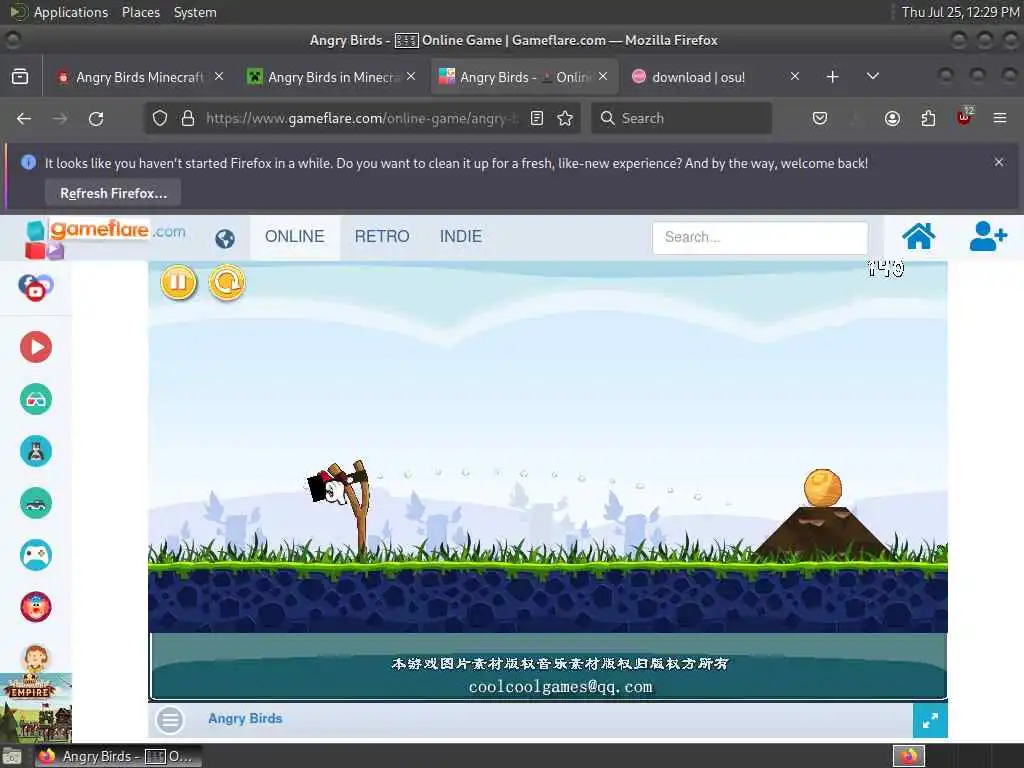1024x768 pixels.
Task: Click the golden ball target on hill
Action: (822, 488)
